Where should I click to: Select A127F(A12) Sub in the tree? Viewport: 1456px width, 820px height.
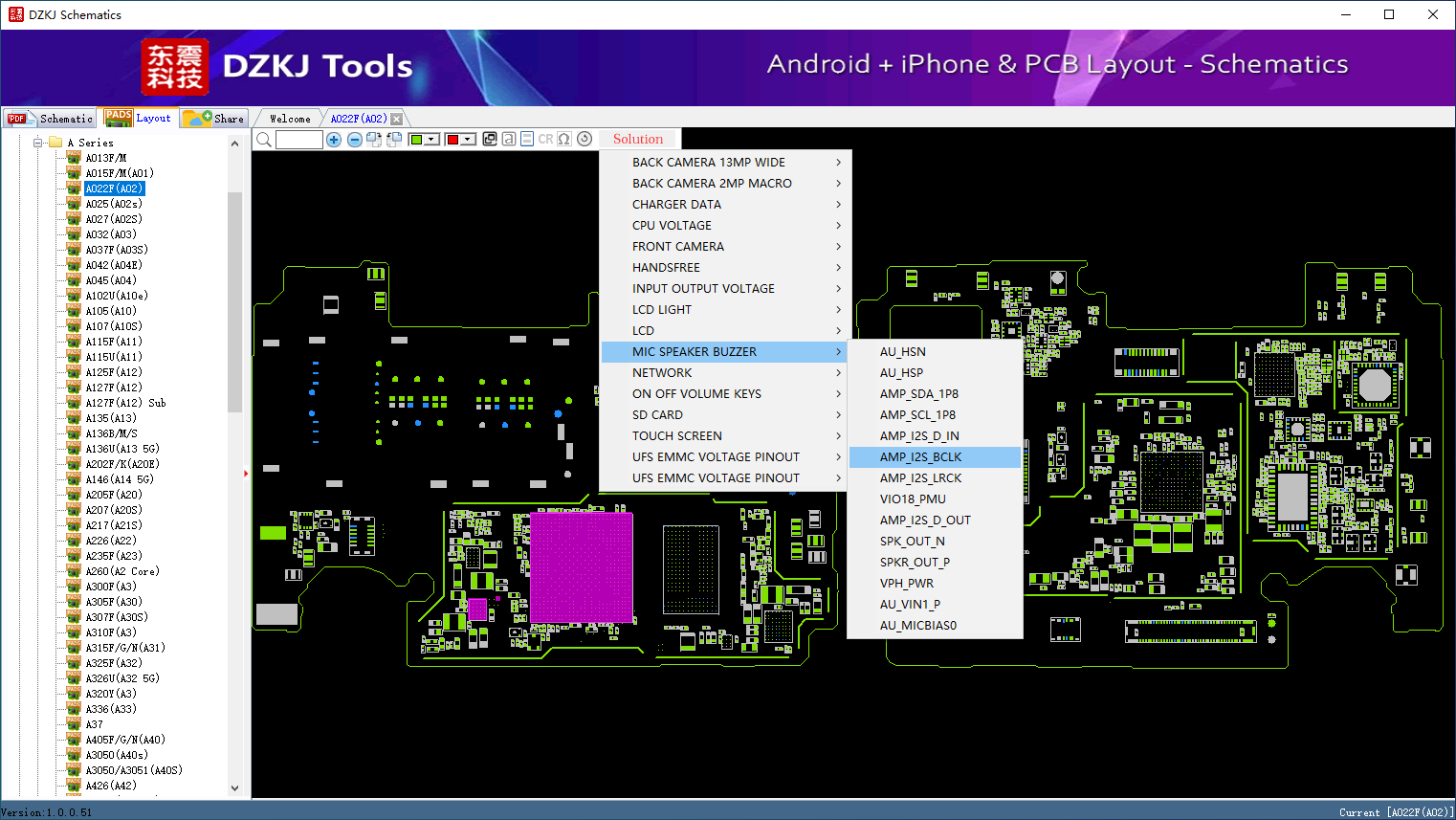click(125, 403)
